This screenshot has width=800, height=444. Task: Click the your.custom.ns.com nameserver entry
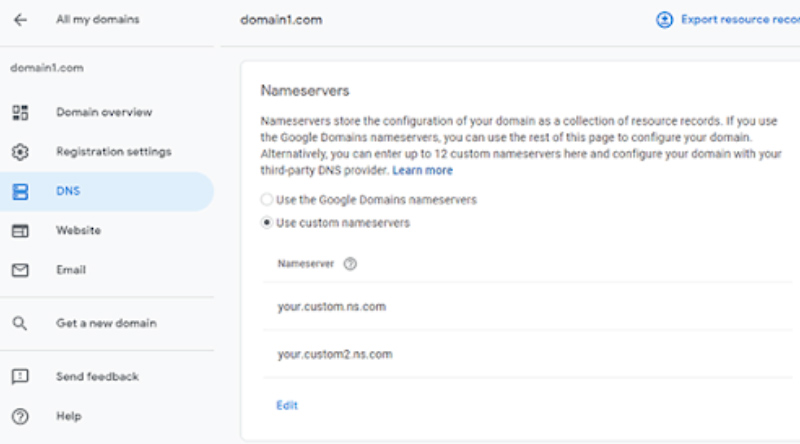[332, 307]
